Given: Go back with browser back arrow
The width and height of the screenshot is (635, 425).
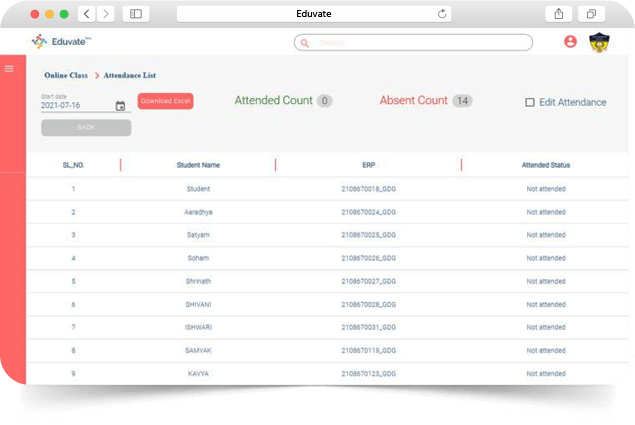Looking at the screenshot, I should click(87, 14).
